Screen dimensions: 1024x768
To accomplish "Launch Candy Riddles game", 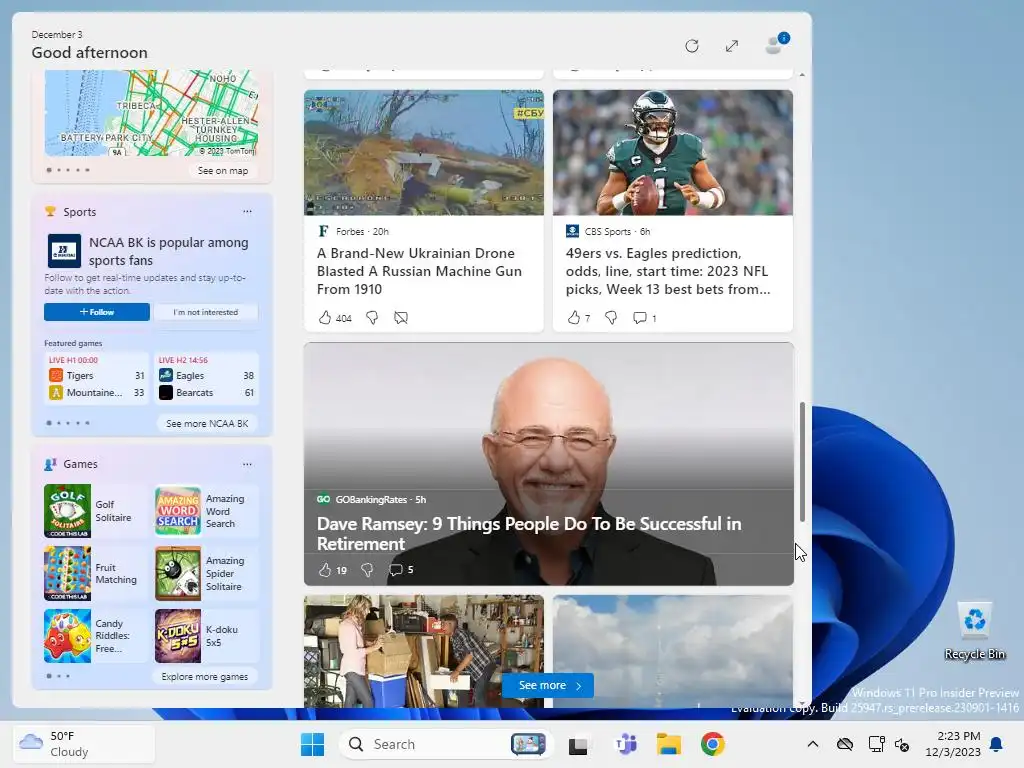I will (x=95, y=636).
